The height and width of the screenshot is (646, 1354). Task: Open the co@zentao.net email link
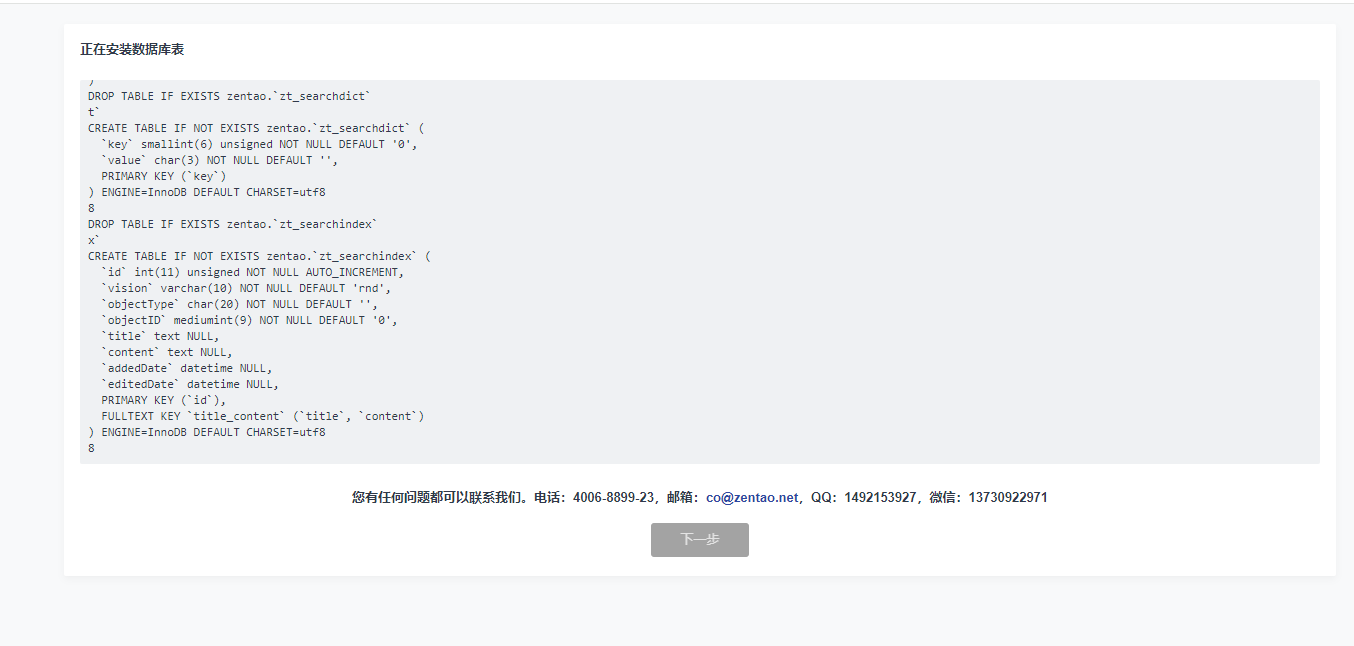click(752, 497)
